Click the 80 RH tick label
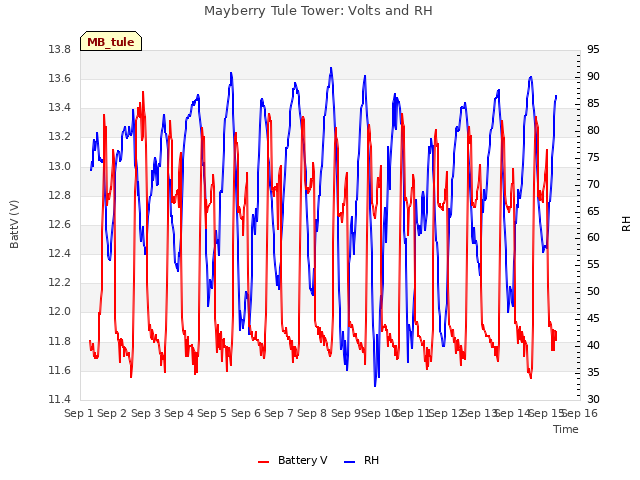The width and height of the screenshot is (640, 480). (593, 130)
